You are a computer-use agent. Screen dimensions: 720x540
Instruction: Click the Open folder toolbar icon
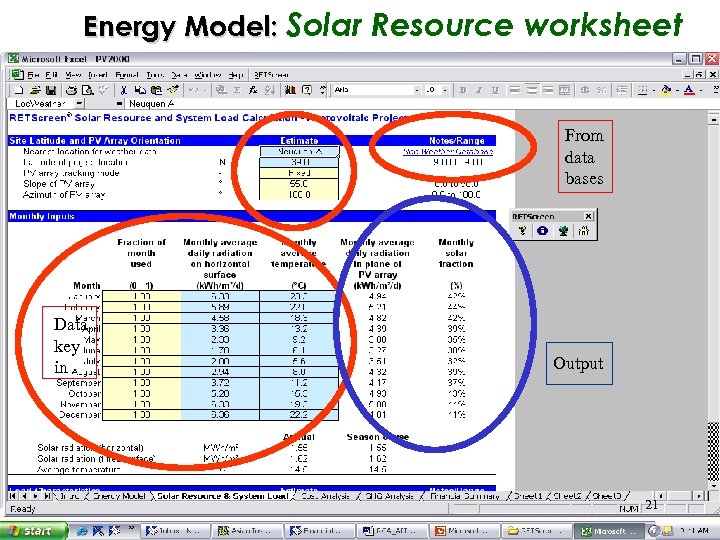click(35, 90)
